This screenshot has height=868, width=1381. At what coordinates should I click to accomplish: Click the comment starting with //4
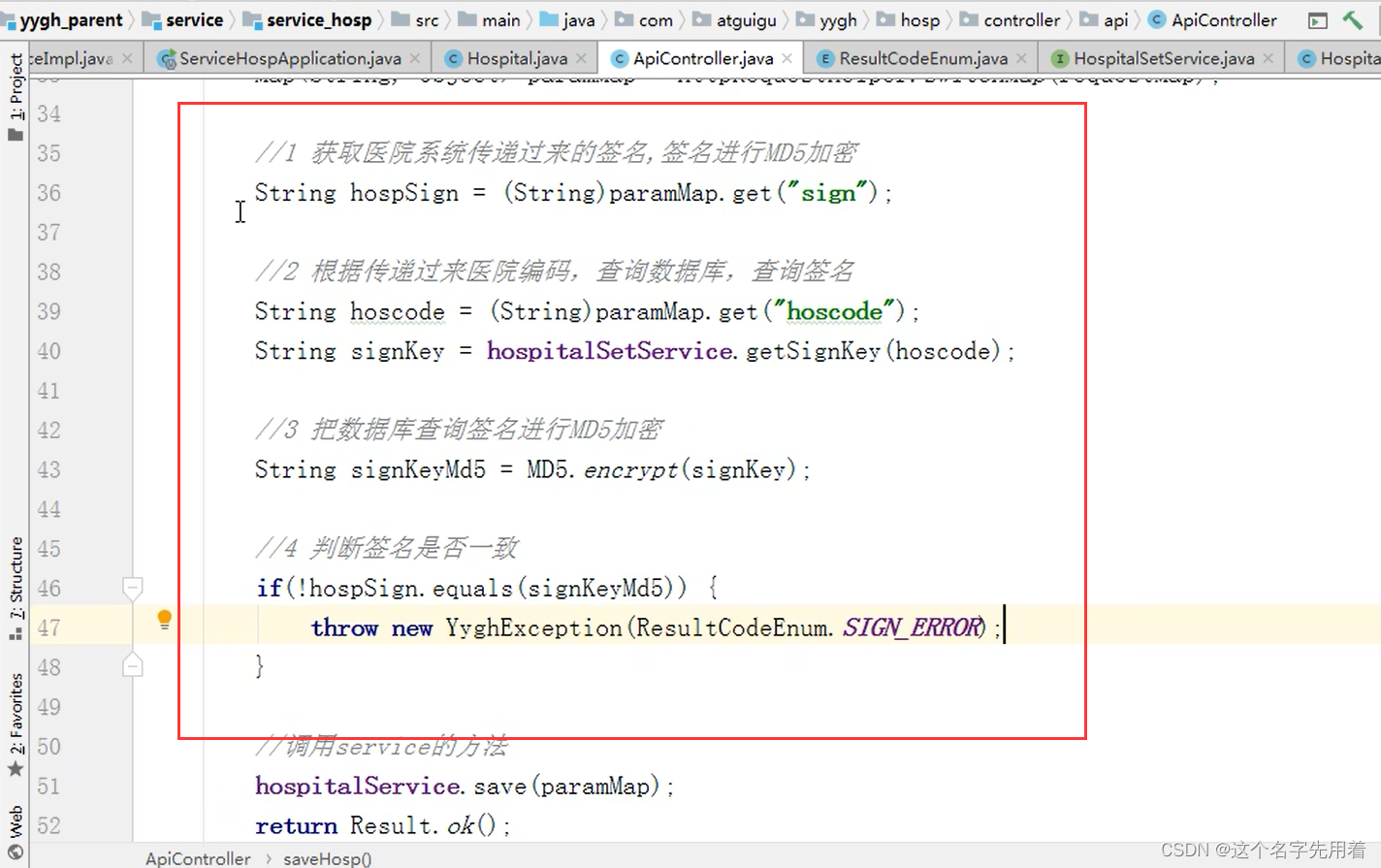click(x=387, y=549)
